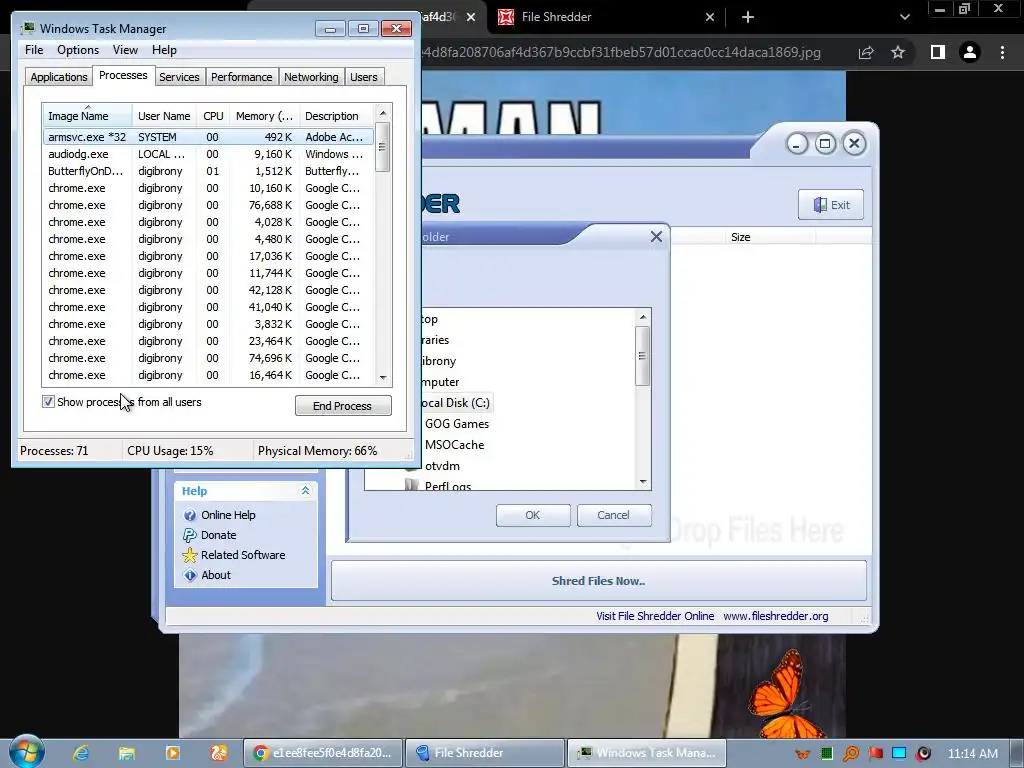Open Online Help in File Shredder
The image size is (1024, 768).
[x=228, y=515]
